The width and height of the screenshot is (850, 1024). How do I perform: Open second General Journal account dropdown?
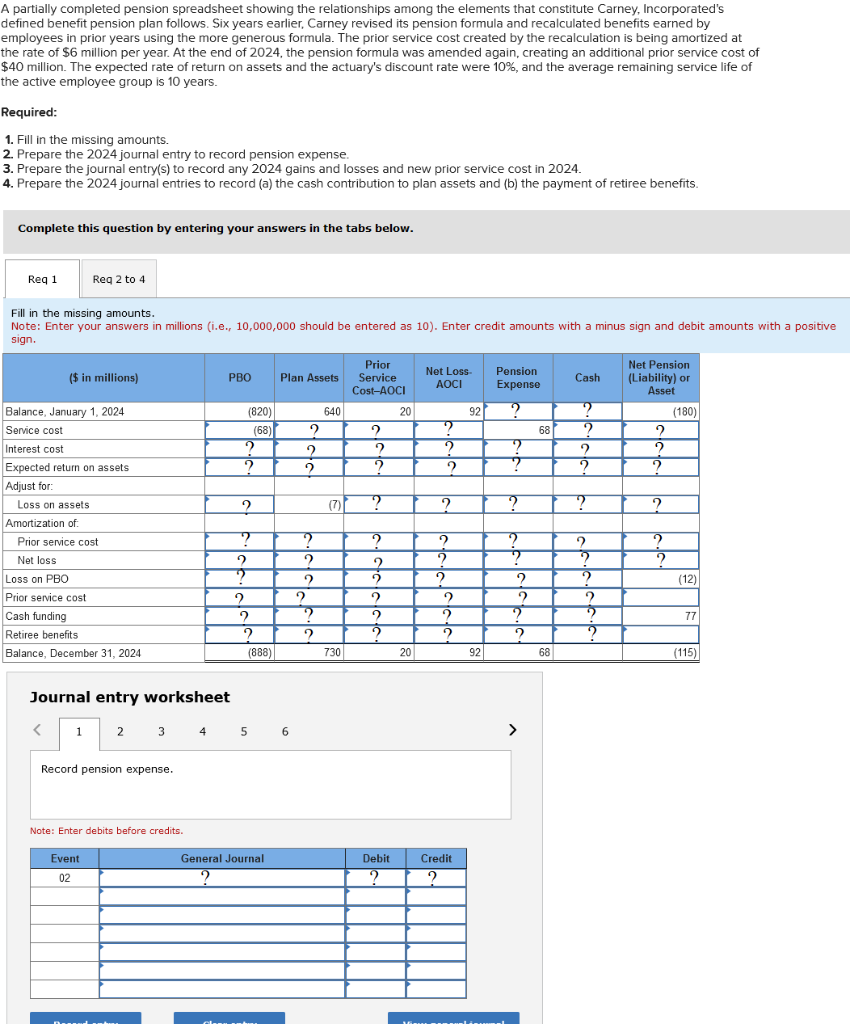click(222, 896)
